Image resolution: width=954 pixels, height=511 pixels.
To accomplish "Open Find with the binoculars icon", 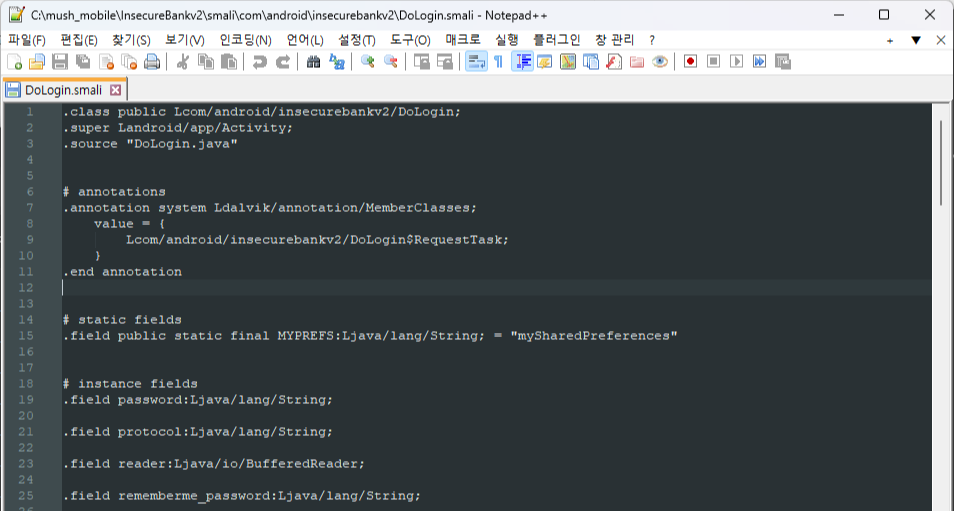I will point(313,61).
